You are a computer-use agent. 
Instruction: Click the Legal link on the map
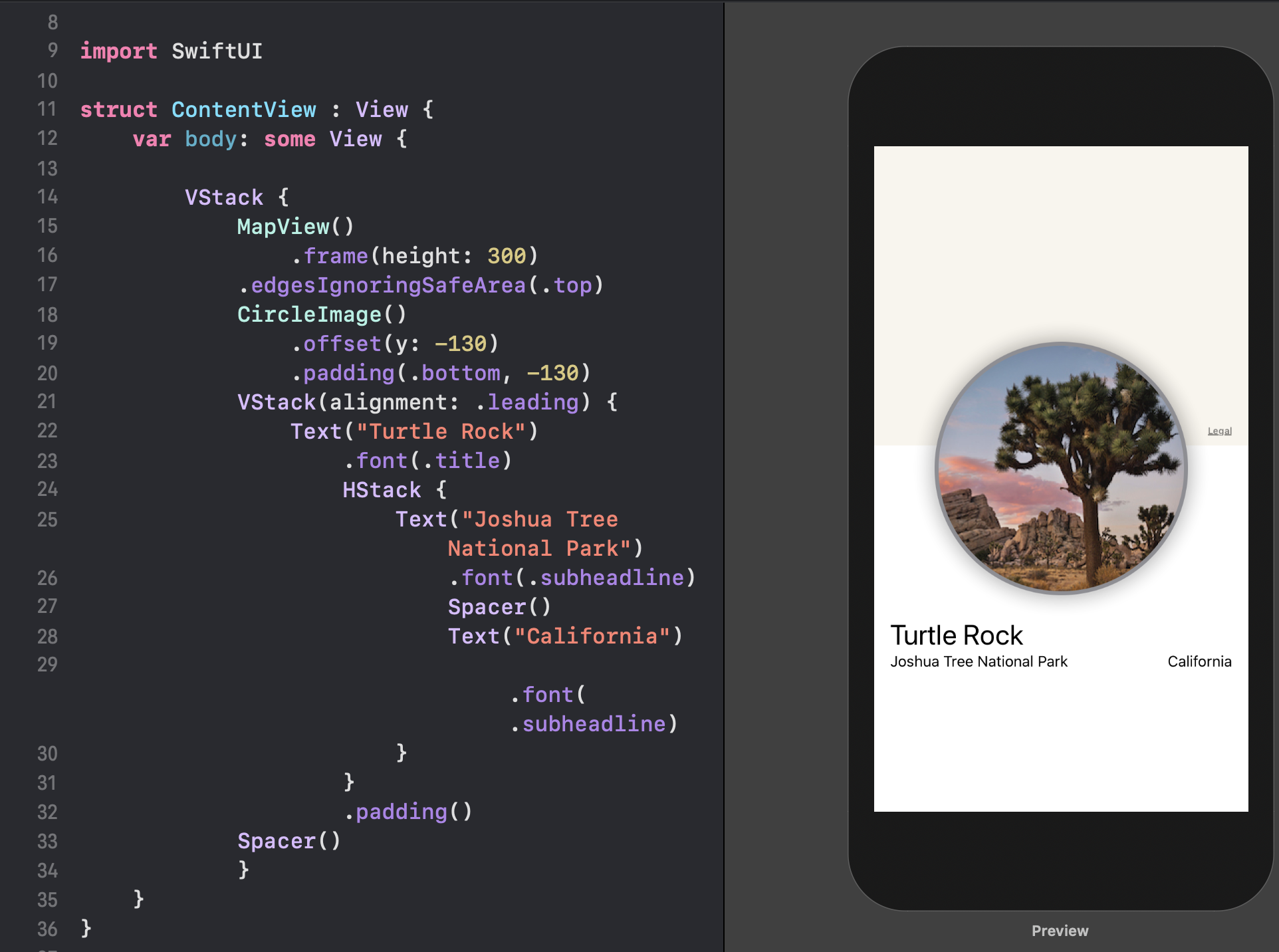pos(1219,431)
